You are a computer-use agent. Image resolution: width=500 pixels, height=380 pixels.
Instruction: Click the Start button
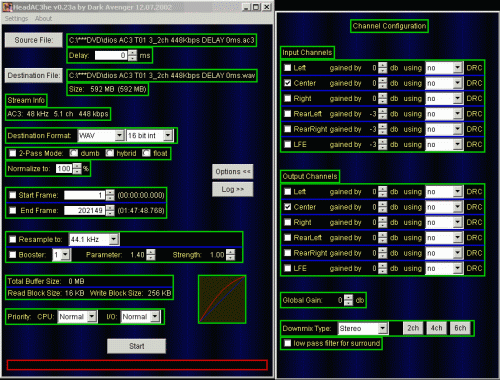pyautogui.click(x=136, y=346)
